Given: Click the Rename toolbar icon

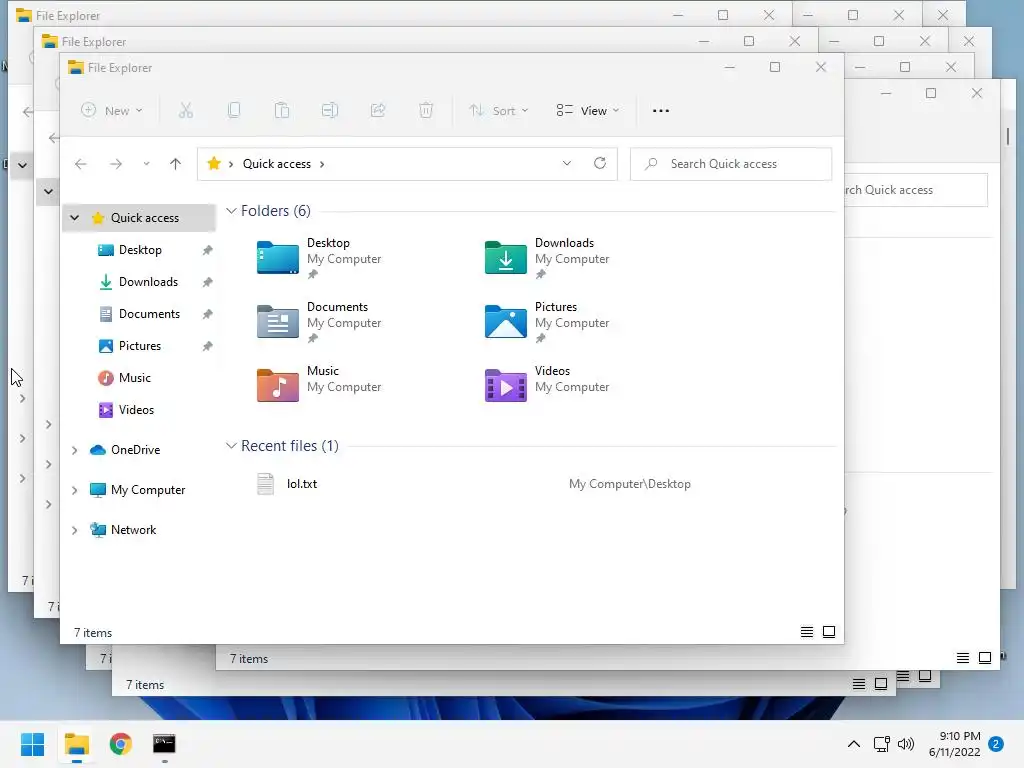Looking at the screenshot, I should coord(330,110).
